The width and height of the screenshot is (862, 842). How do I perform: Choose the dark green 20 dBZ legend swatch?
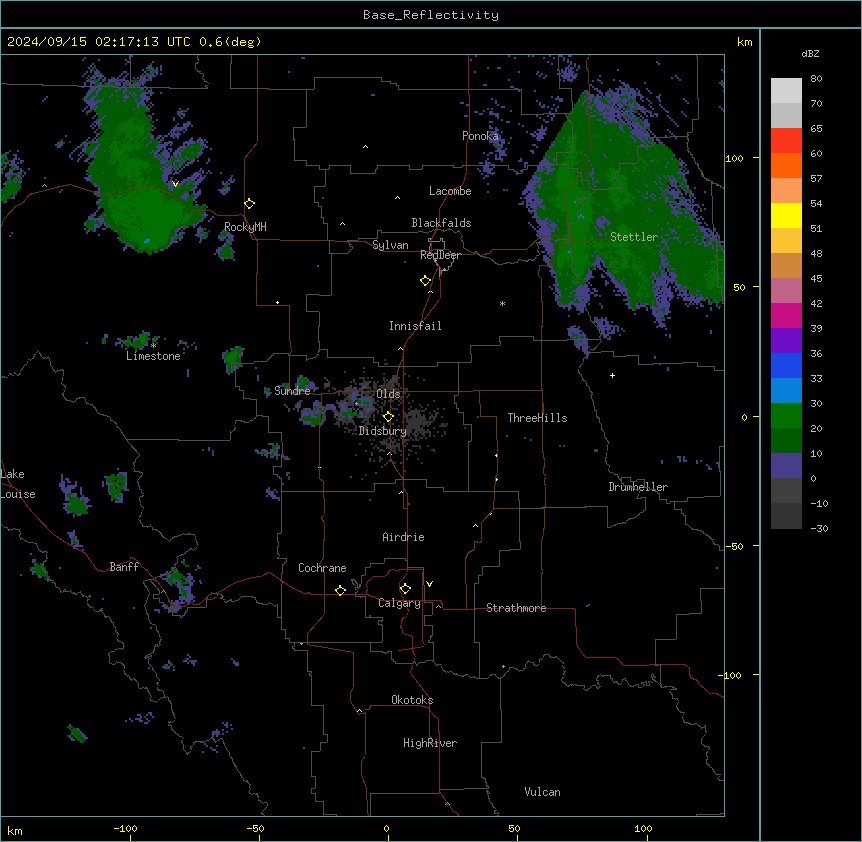click(x=786, y=441)
